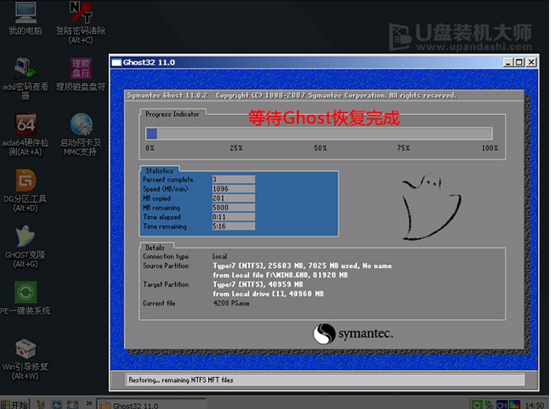This screenshot has width=551, height=409.
Task: Open the GHOST克隆 ghost icon
Action: pos(25,247)
